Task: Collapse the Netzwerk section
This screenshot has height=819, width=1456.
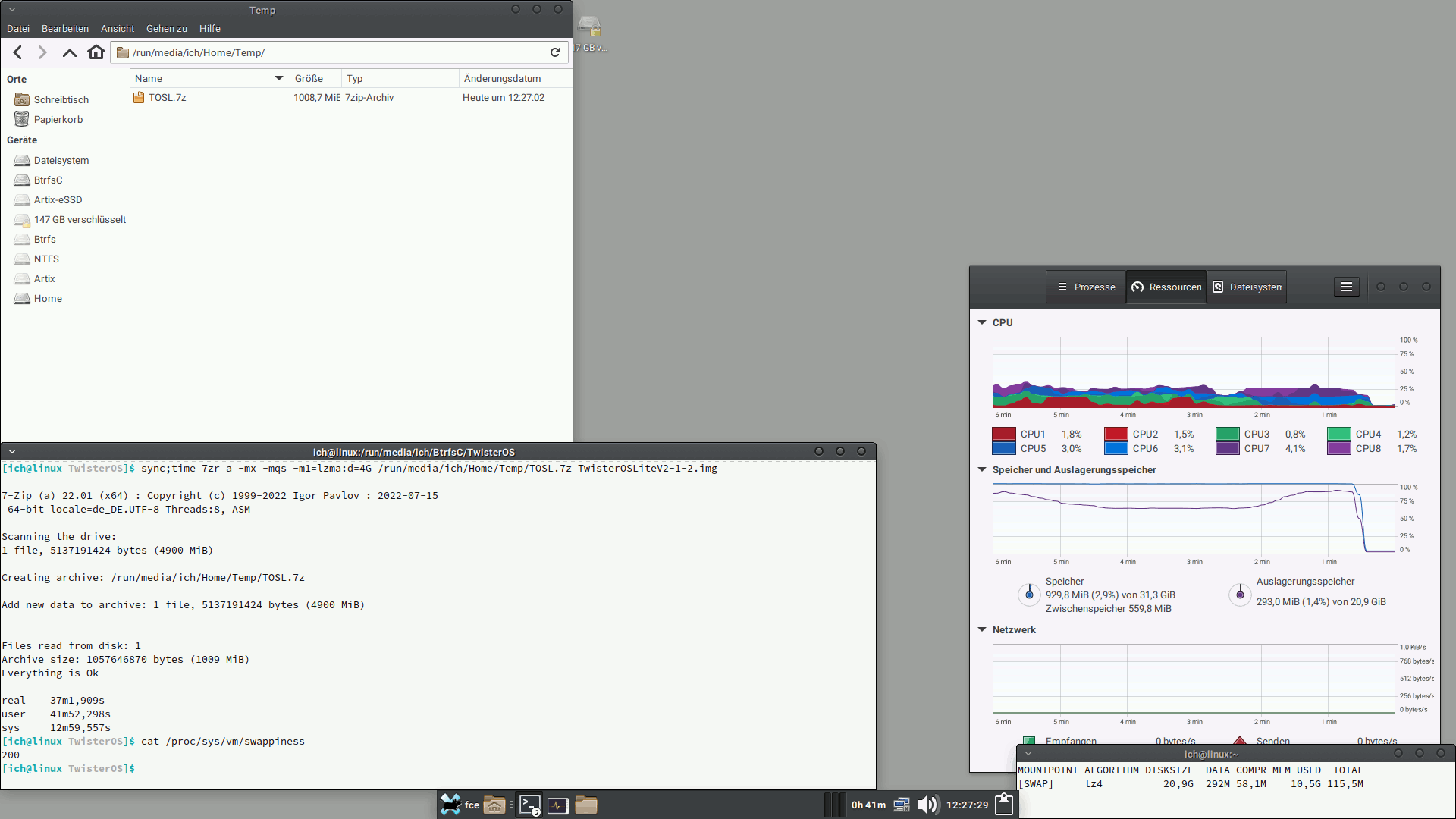Action: point(982,629)
